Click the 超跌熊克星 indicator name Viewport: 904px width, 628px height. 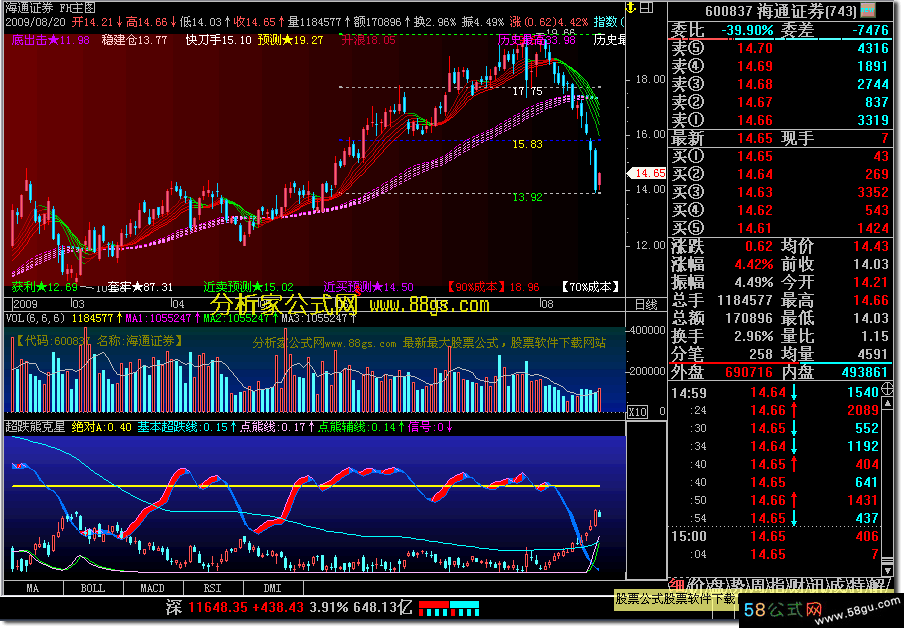pos(35,427)
